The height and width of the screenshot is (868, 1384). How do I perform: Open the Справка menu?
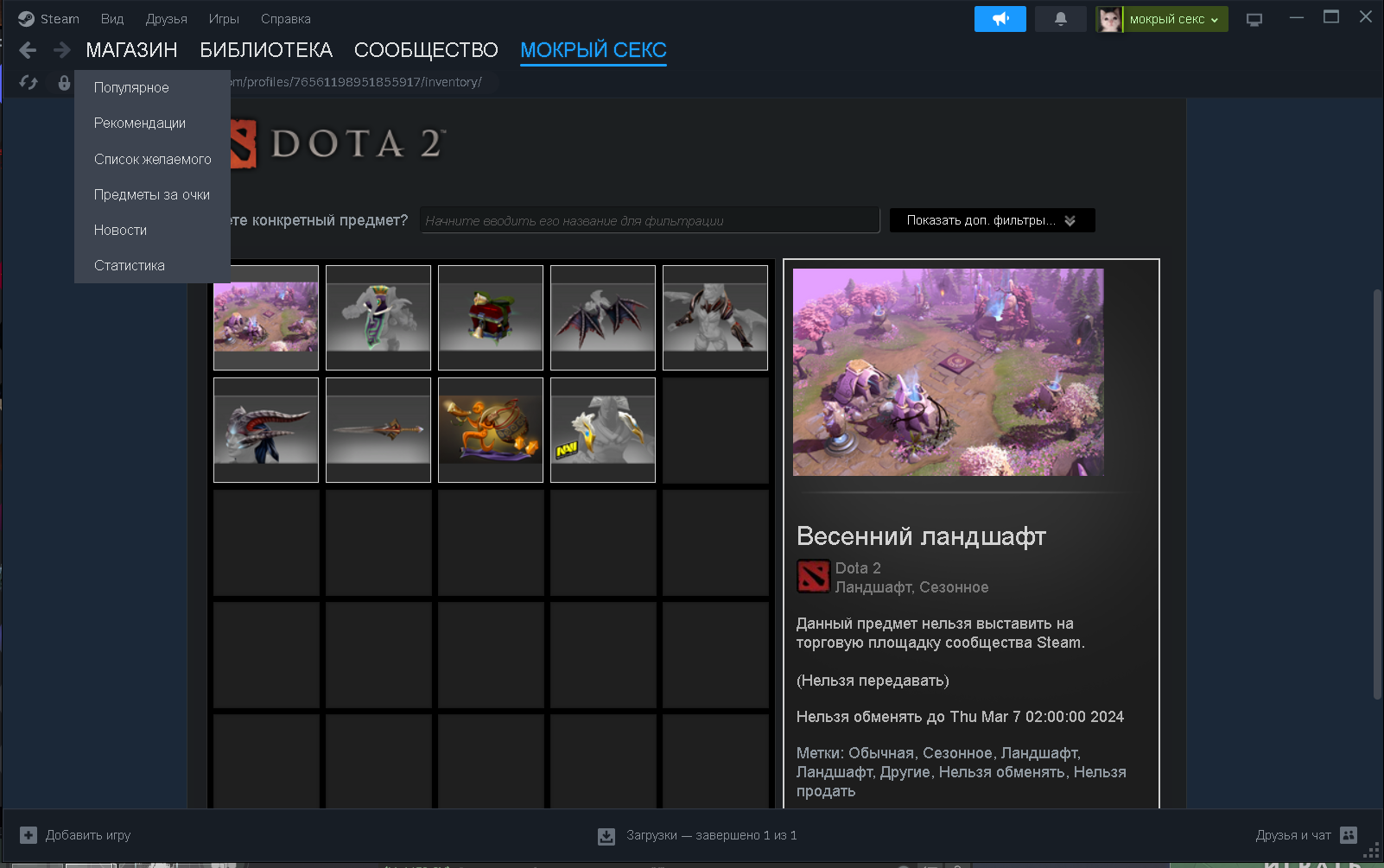point(286,19)
